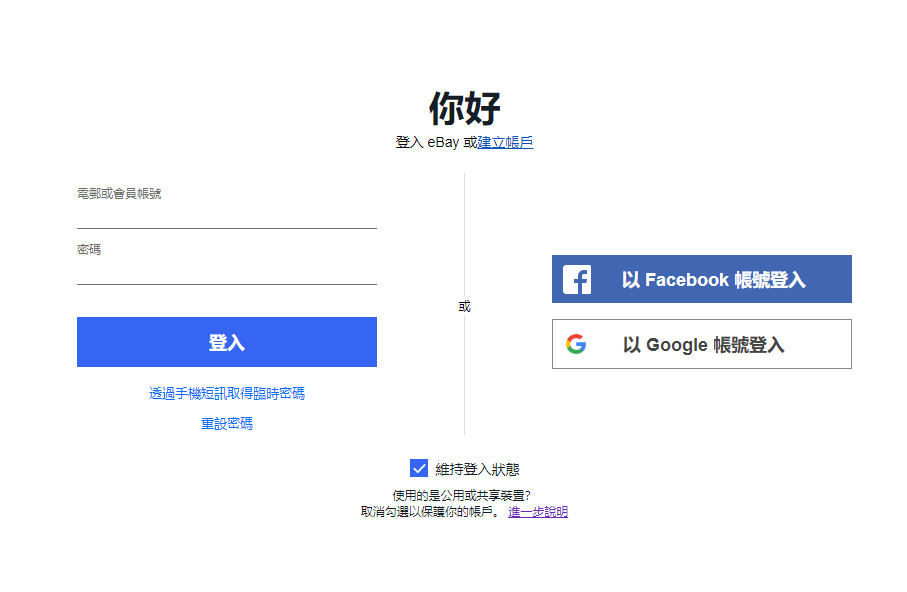Open 透過手機短訊取得臨時密碼 link
Screen dimensions: 907x592
pyautogui.click(x=227, y=394)
